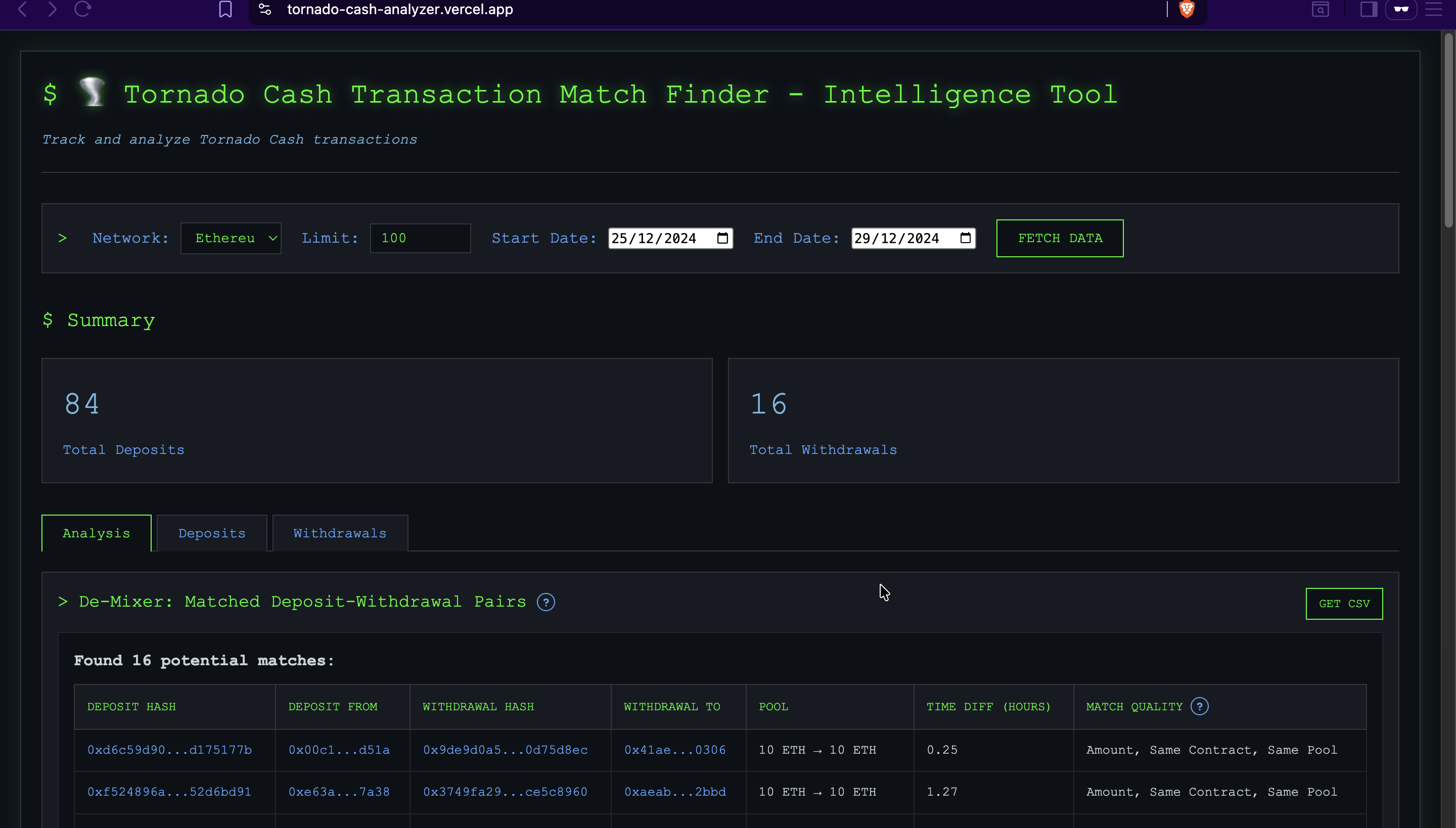Open site permissions badge in address bar
The height and width of the screenshot is (828, 1456).
pos(264,9)
